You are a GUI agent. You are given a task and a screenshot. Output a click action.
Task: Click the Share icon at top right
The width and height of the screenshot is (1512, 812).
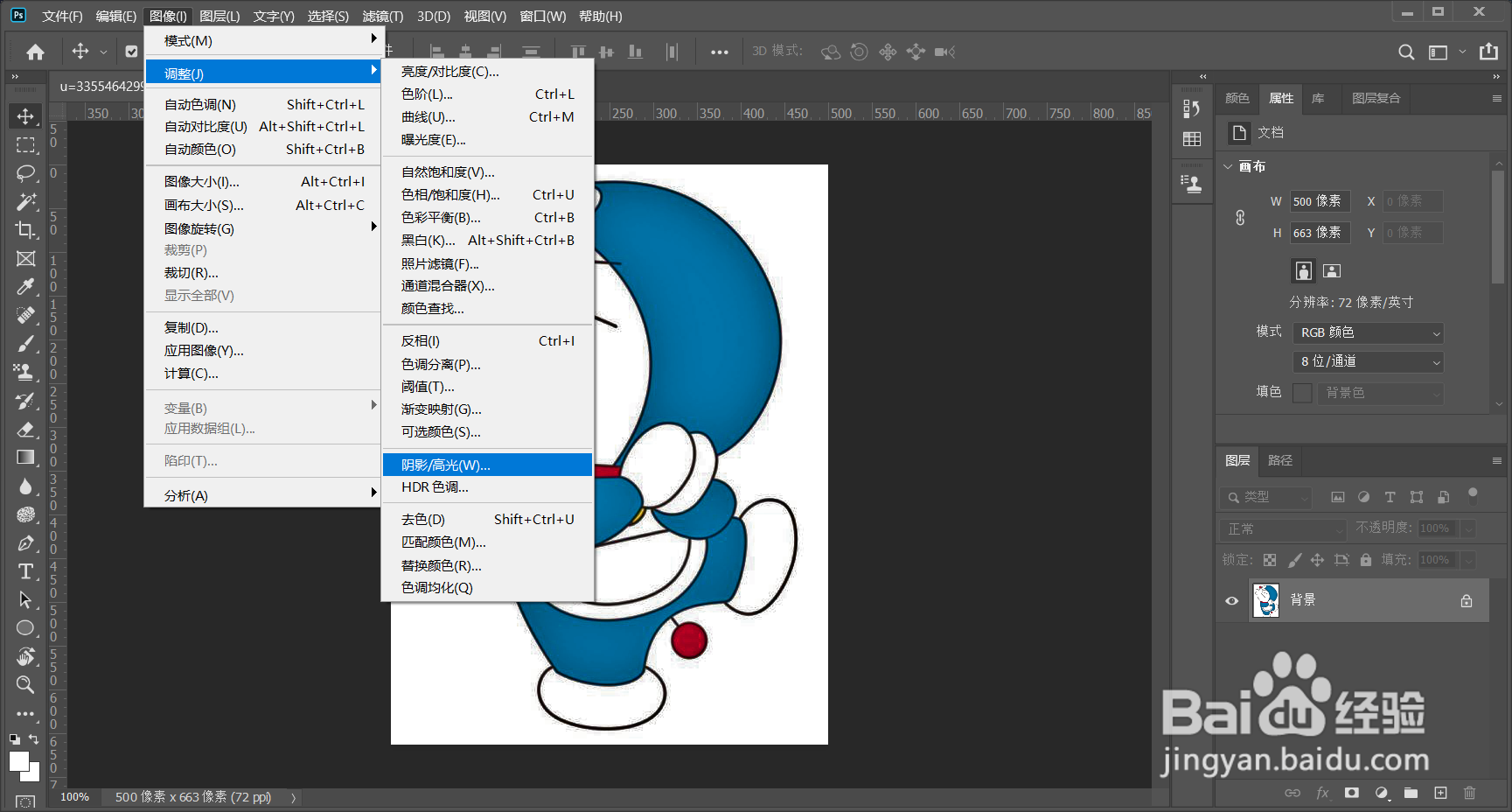tap(1488, 52)
